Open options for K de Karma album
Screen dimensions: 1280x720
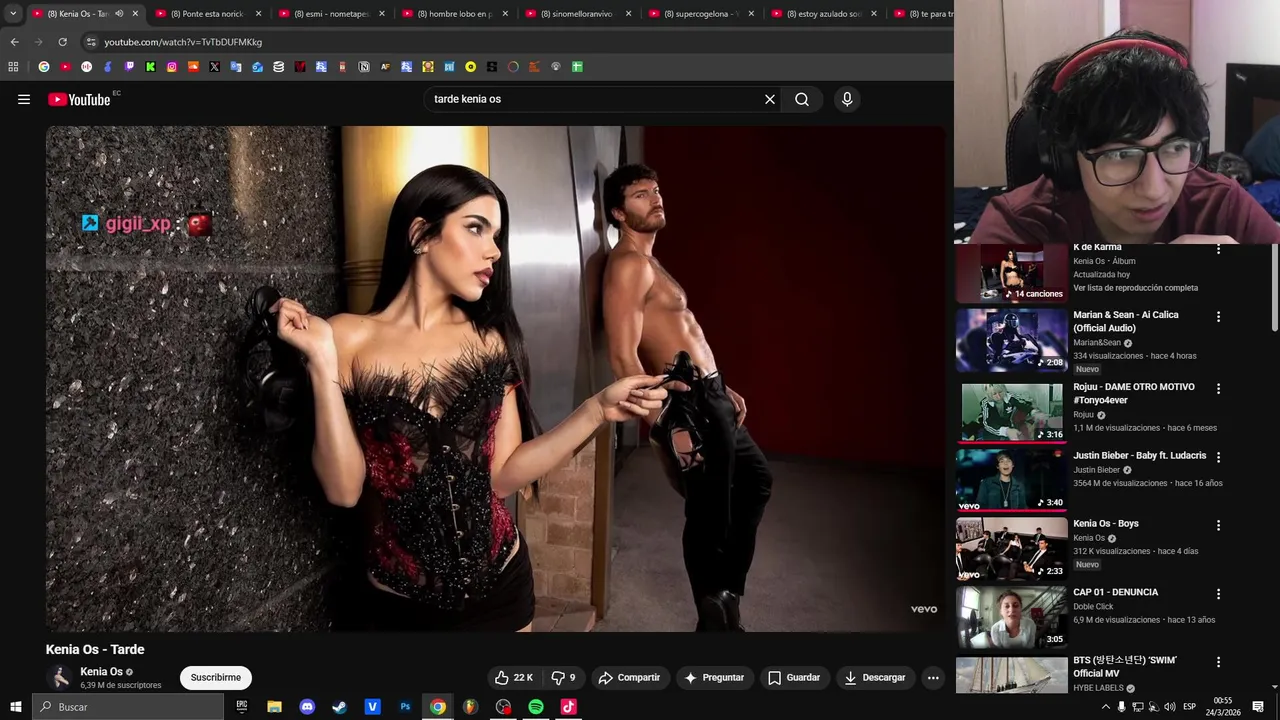pyautogui.click(x=1218, y=249)
